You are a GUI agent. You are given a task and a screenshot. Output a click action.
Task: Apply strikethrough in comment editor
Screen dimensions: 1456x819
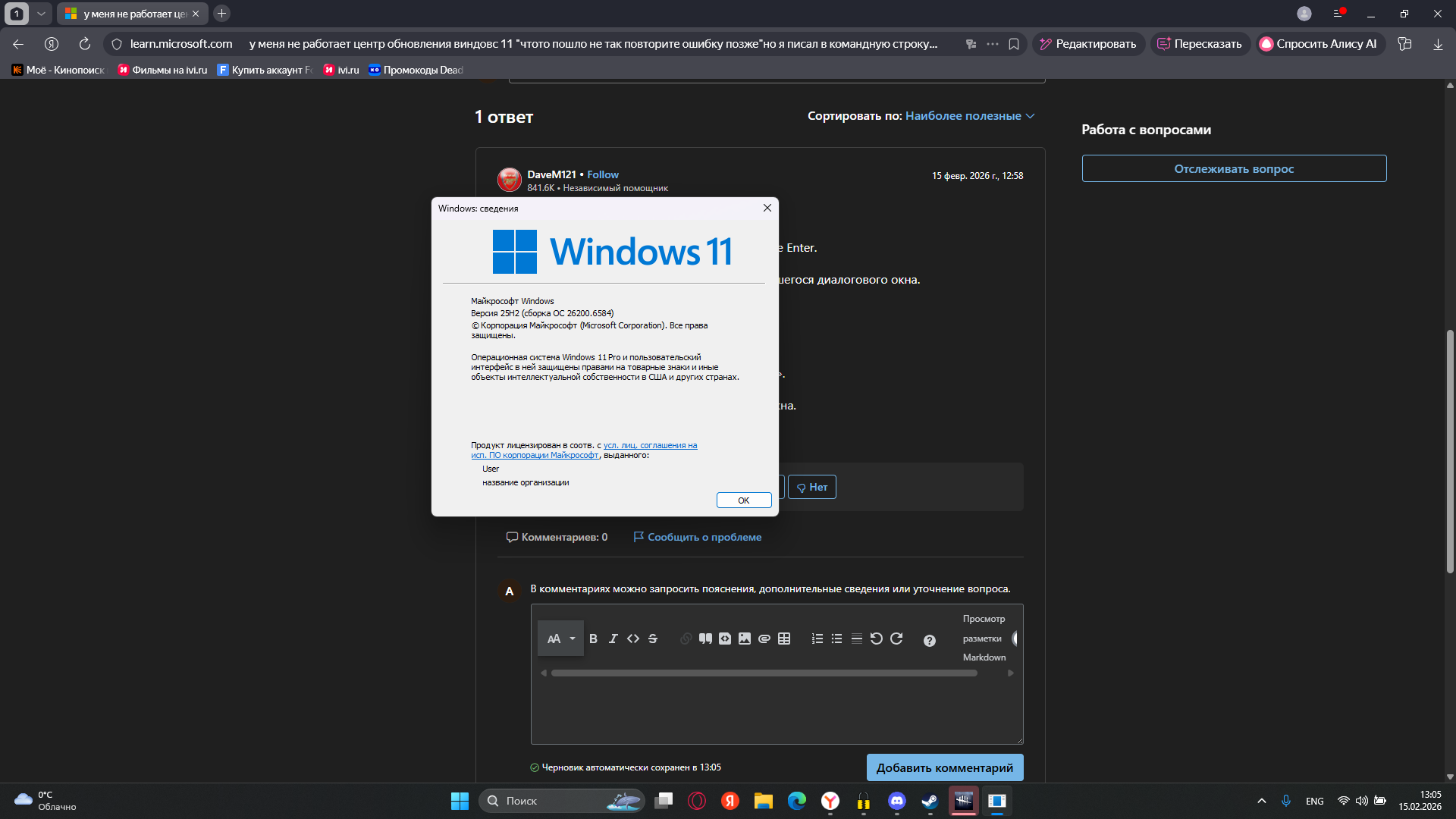coord(653,639)
